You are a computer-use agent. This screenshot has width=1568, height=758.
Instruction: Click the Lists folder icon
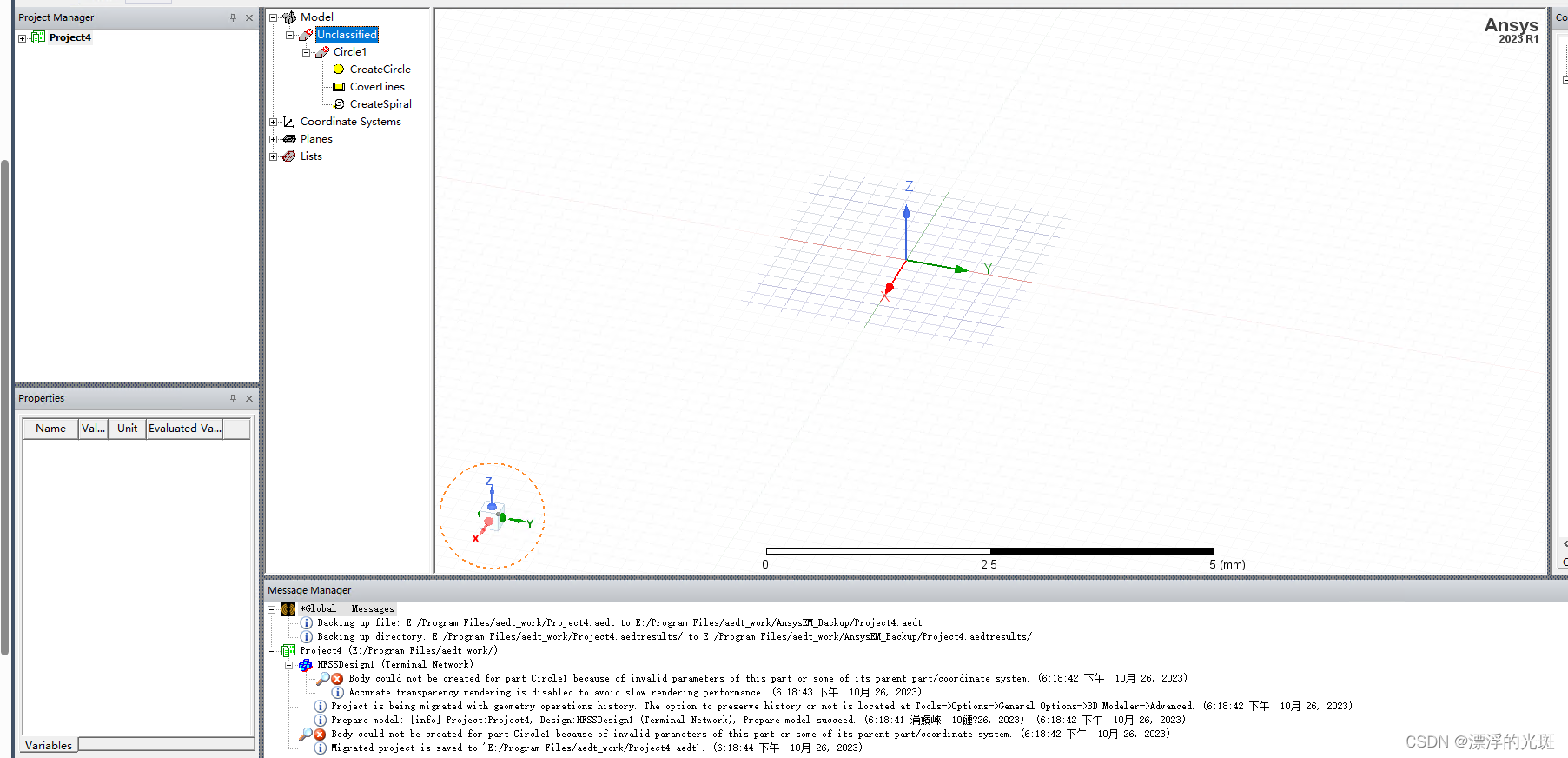pos(289,156)
